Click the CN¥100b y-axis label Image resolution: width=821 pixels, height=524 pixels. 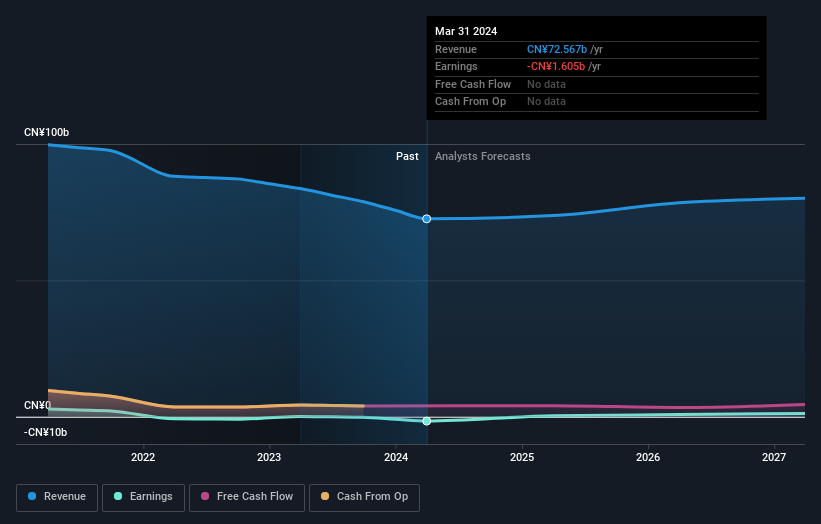click(x=47, y=132)
